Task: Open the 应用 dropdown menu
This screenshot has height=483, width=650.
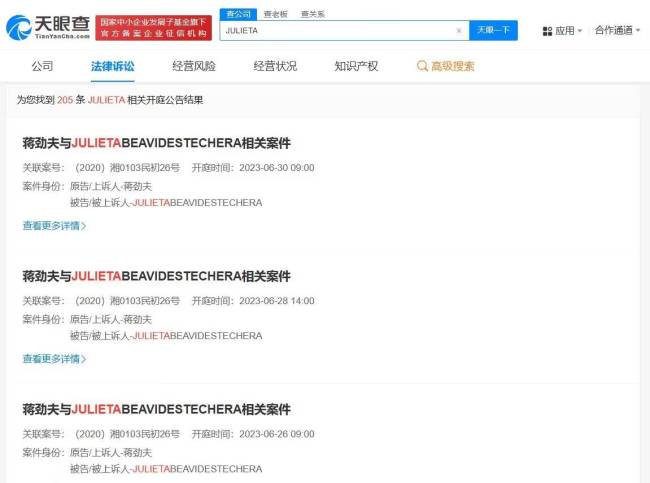Action: [x=563, y=31]
